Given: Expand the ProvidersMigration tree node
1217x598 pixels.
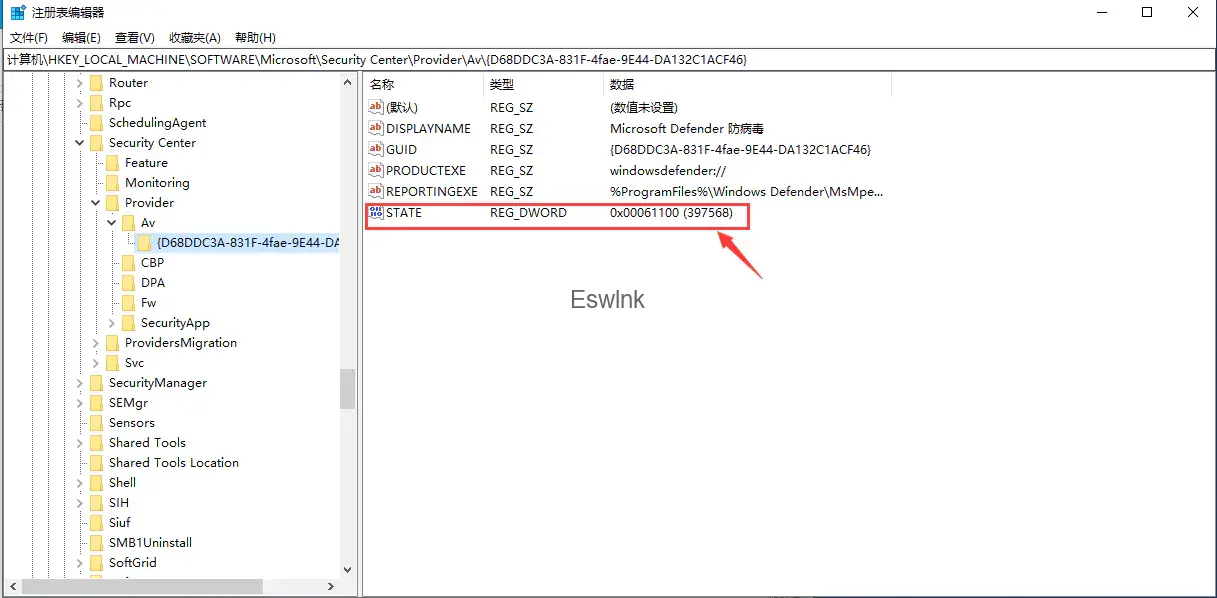Looking at the screenshot, I should pyautogui.click(x=96, y=343).
